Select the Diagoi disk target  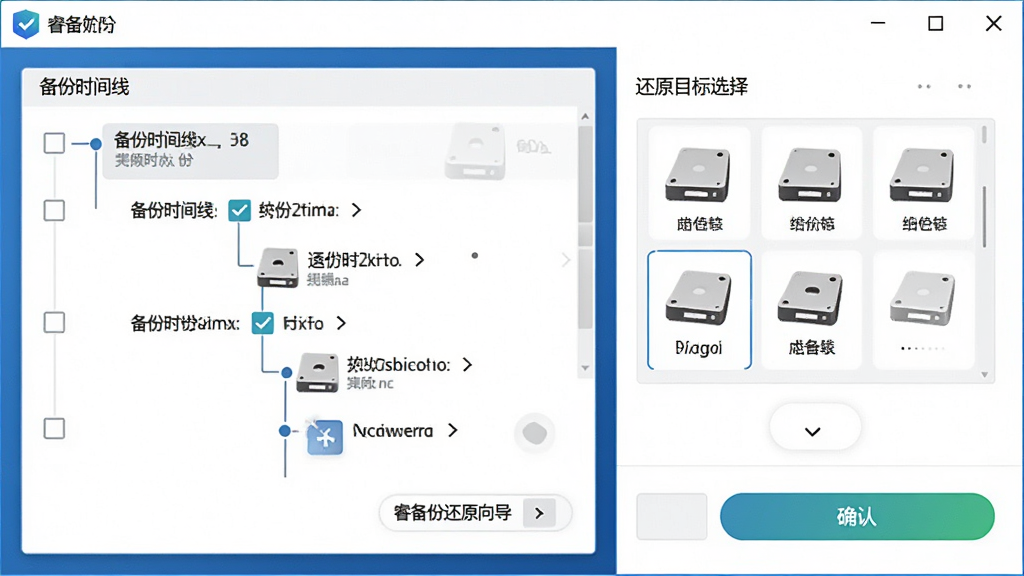tap(699, 310)
